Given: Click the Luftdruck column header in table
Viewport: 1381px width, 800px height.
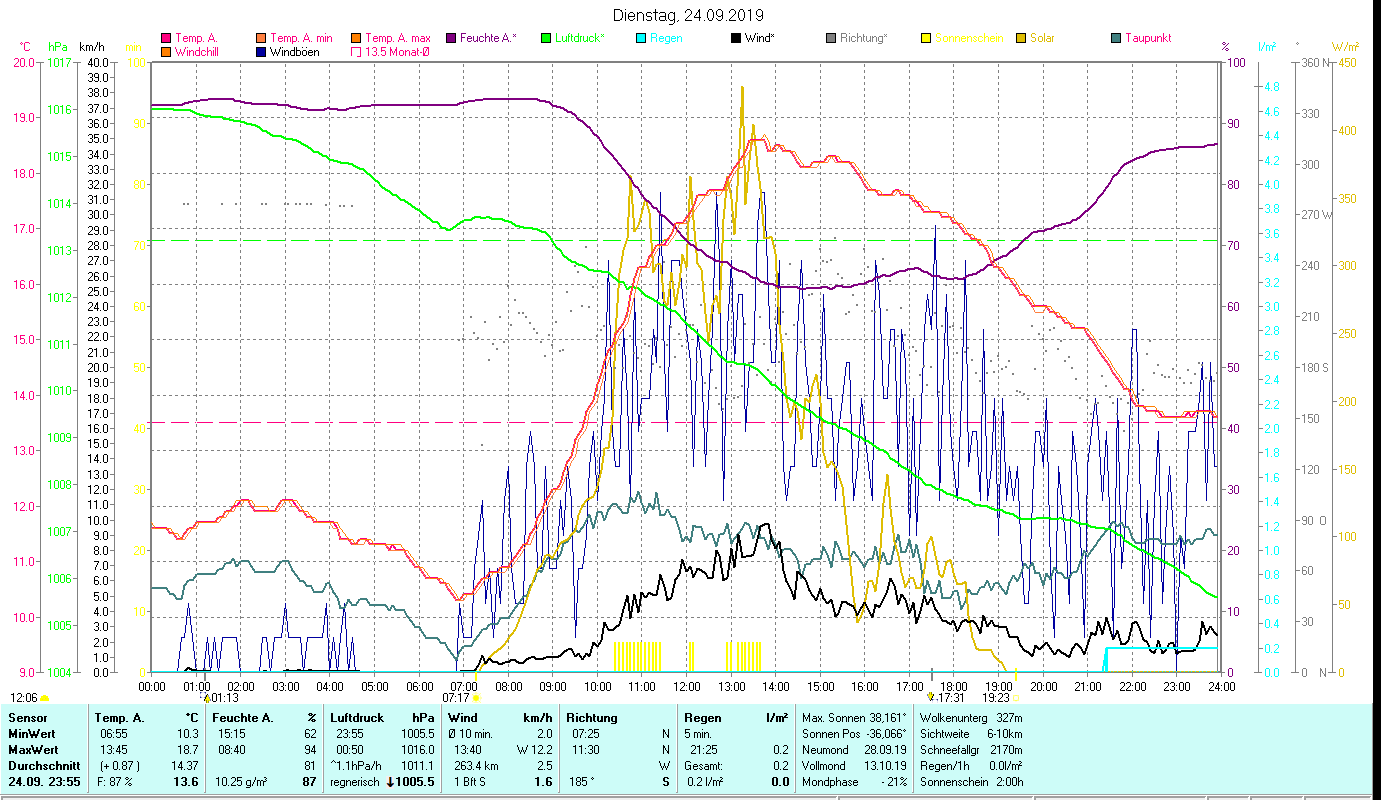Looking at the screenshot, I should click(x=357, y=718).
